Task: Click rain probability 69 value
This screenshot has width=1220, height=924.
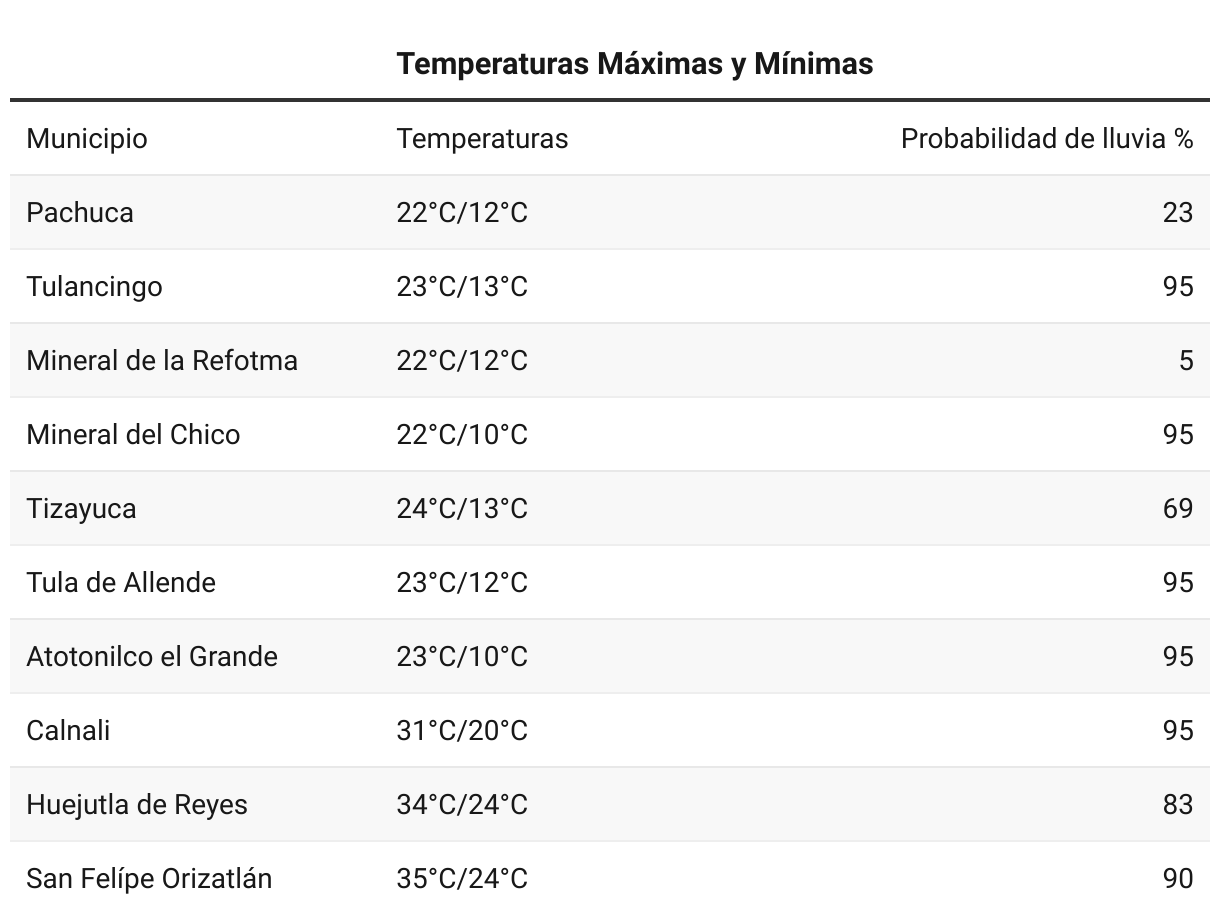Action: pyautogui.click(x=1178, y=509)
